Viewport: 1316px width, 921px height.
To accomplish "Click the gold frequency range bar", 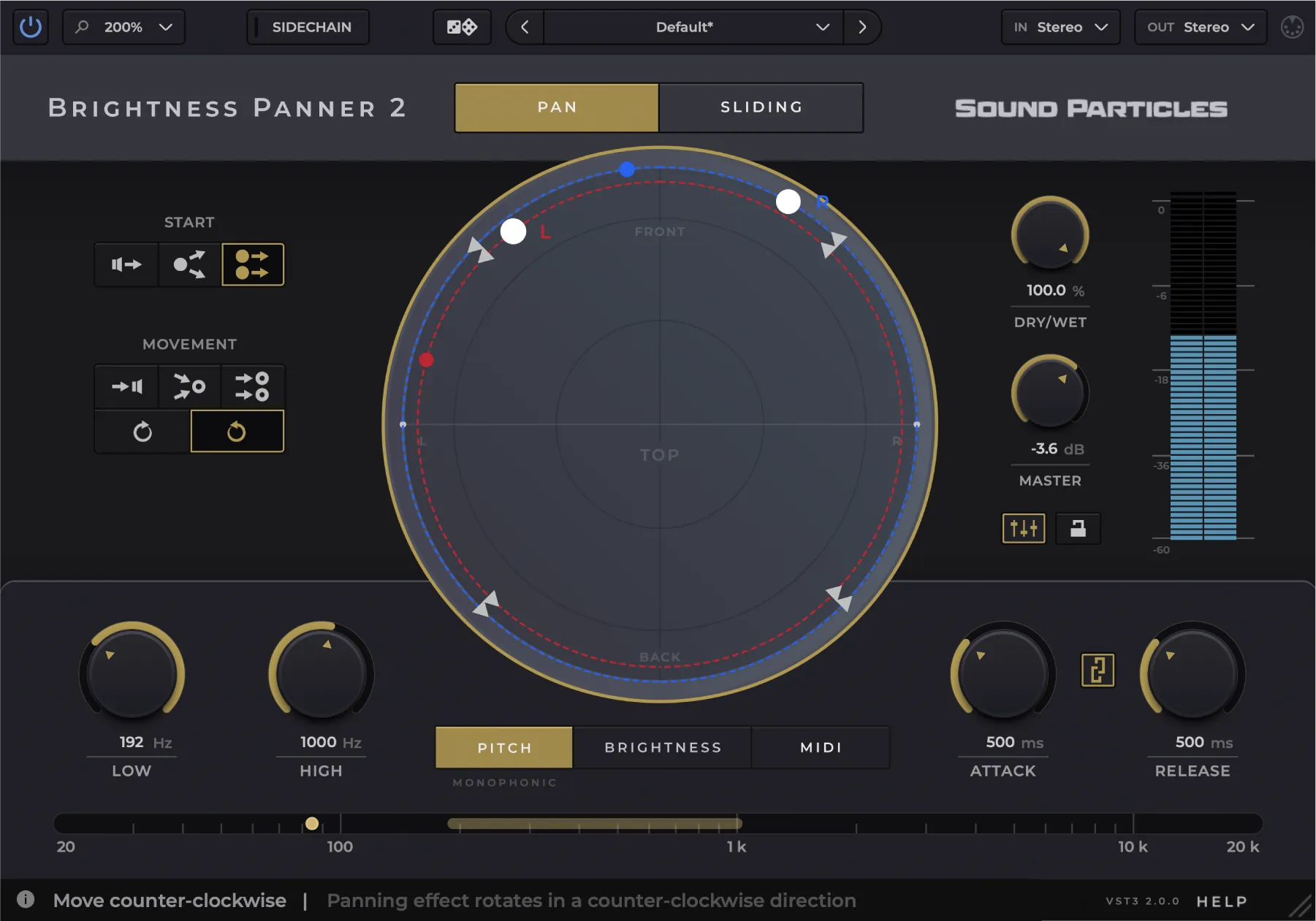I will pos(595,824).
